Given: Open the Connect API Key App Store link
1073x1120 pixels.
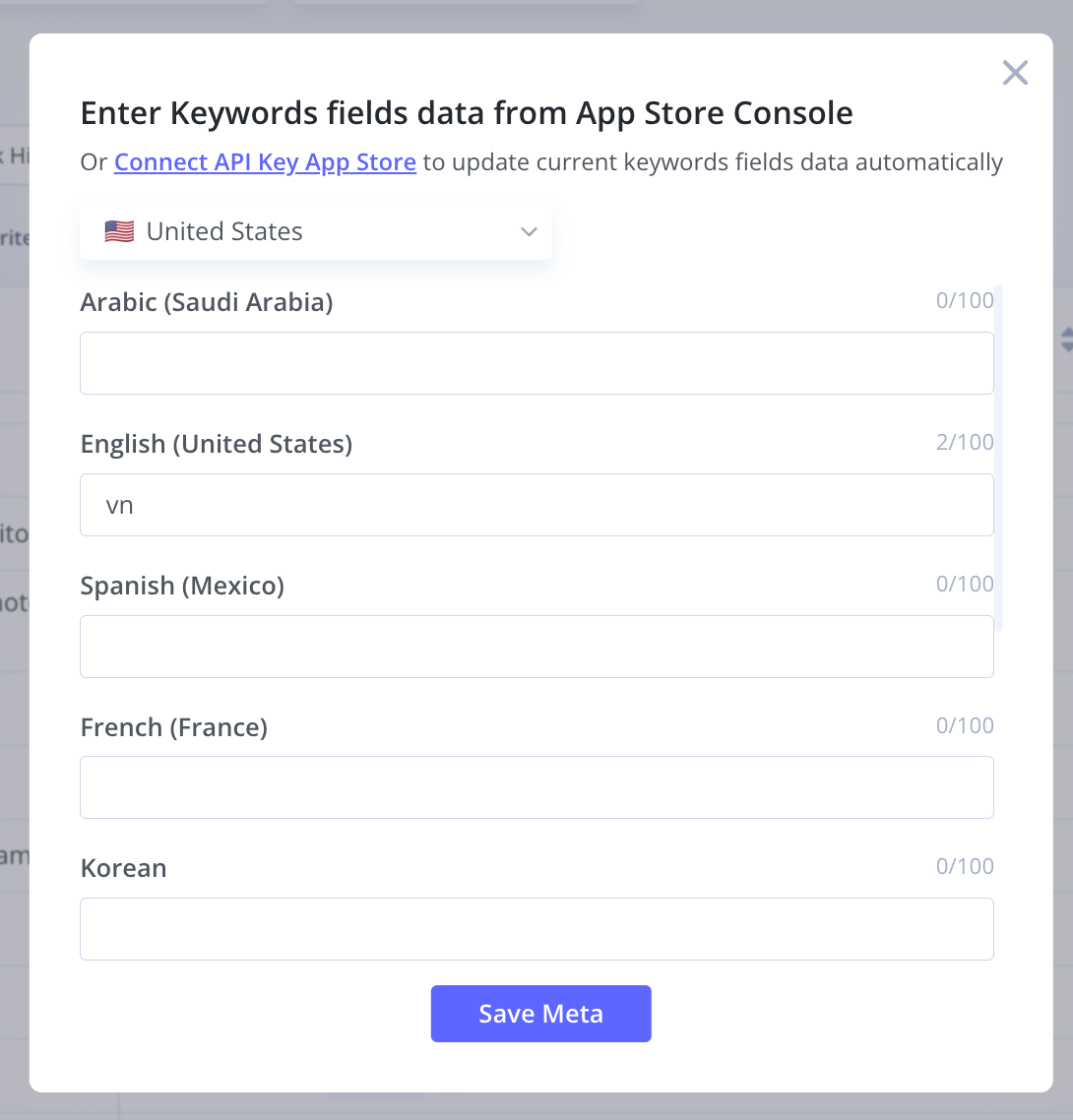Looking at the screenshot, I should point(265,162).
